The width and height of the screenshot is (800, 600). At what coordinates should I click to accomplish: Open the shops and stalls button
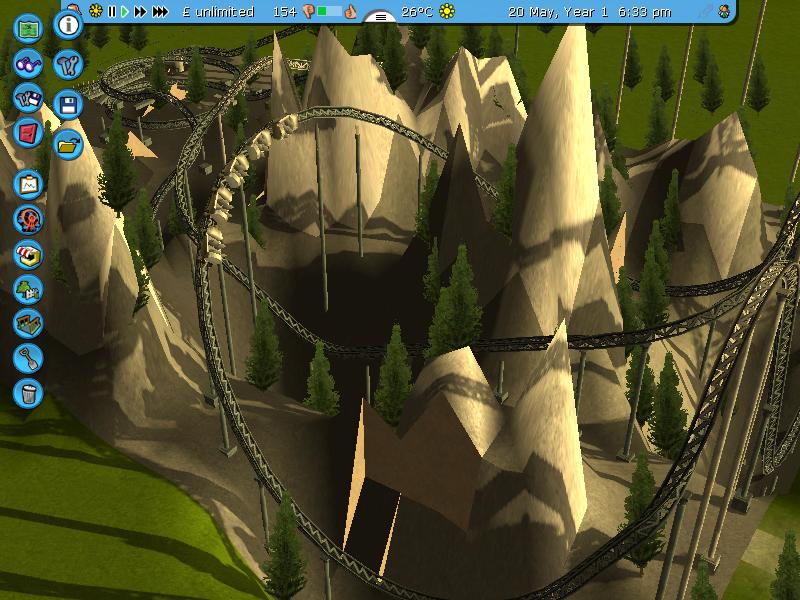(x=28, y=254)
